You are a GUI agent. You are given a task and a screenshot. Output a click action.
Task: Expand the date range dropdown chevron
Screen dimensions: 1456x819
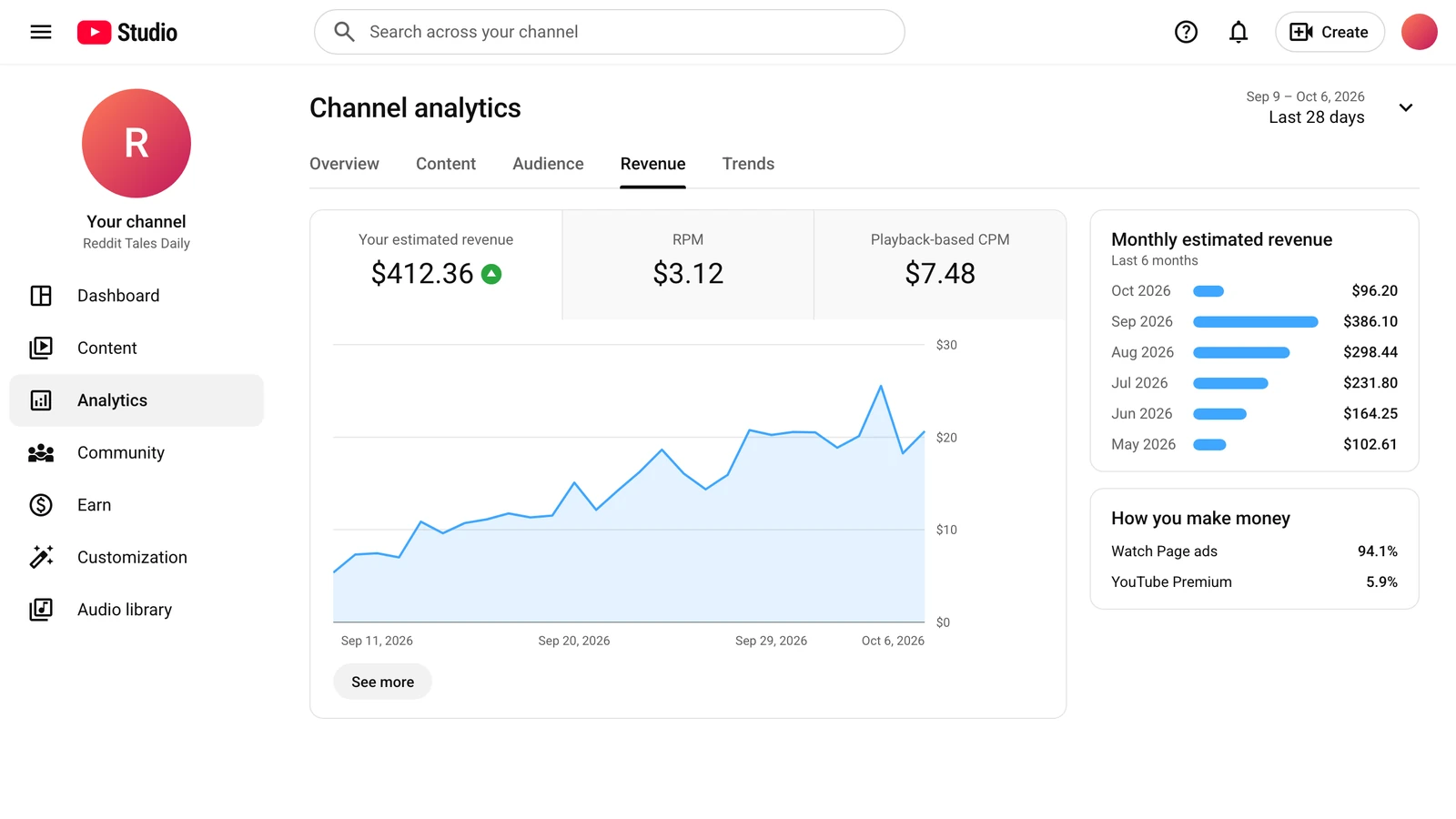(x=1406, y=107)
